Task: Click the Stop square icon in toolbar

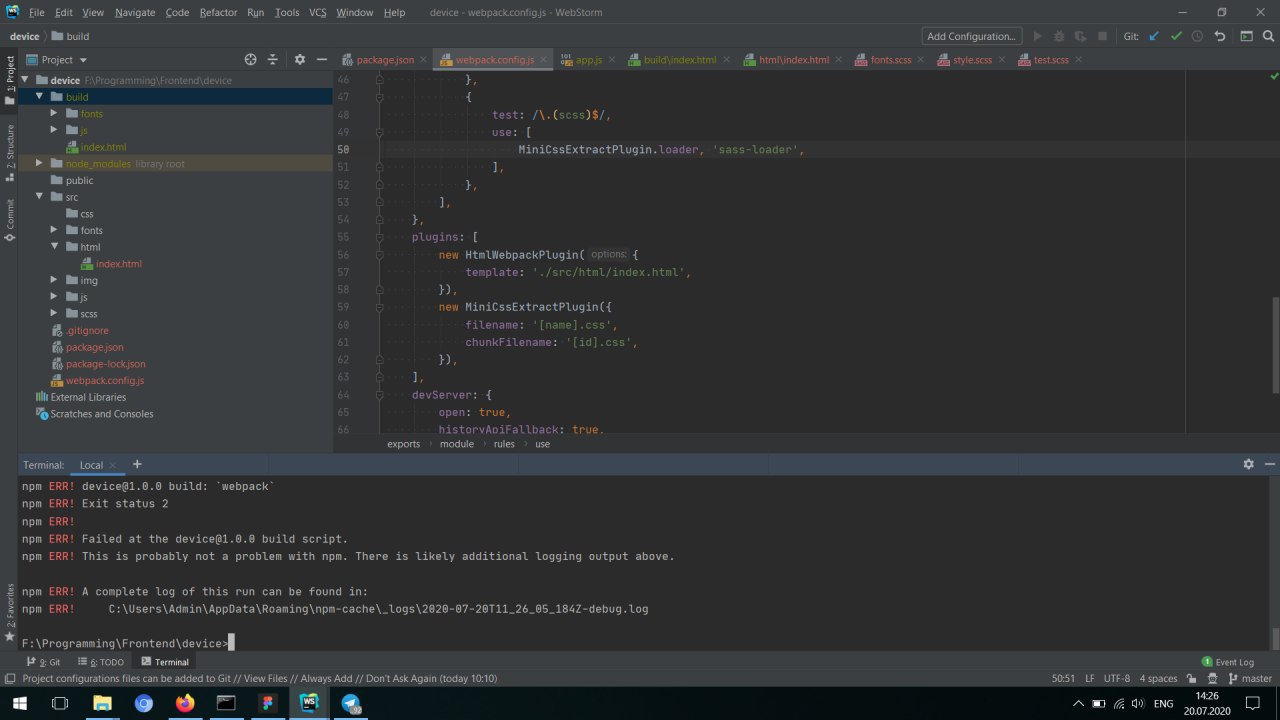Action: [1102, 36]
